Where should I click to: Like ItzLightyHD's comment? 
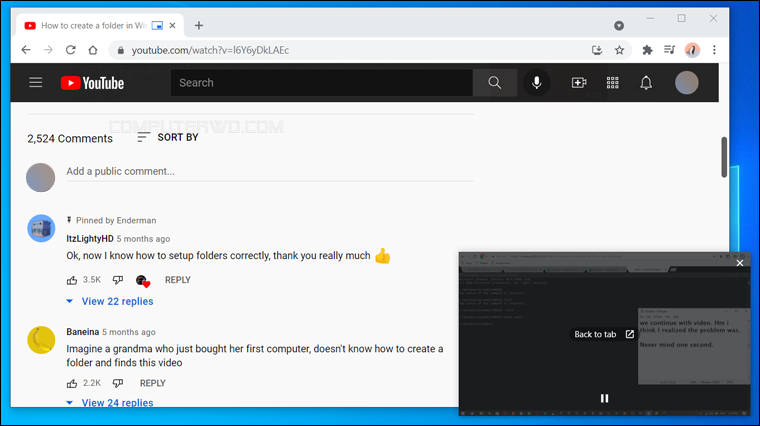click(x=72, y=280)
